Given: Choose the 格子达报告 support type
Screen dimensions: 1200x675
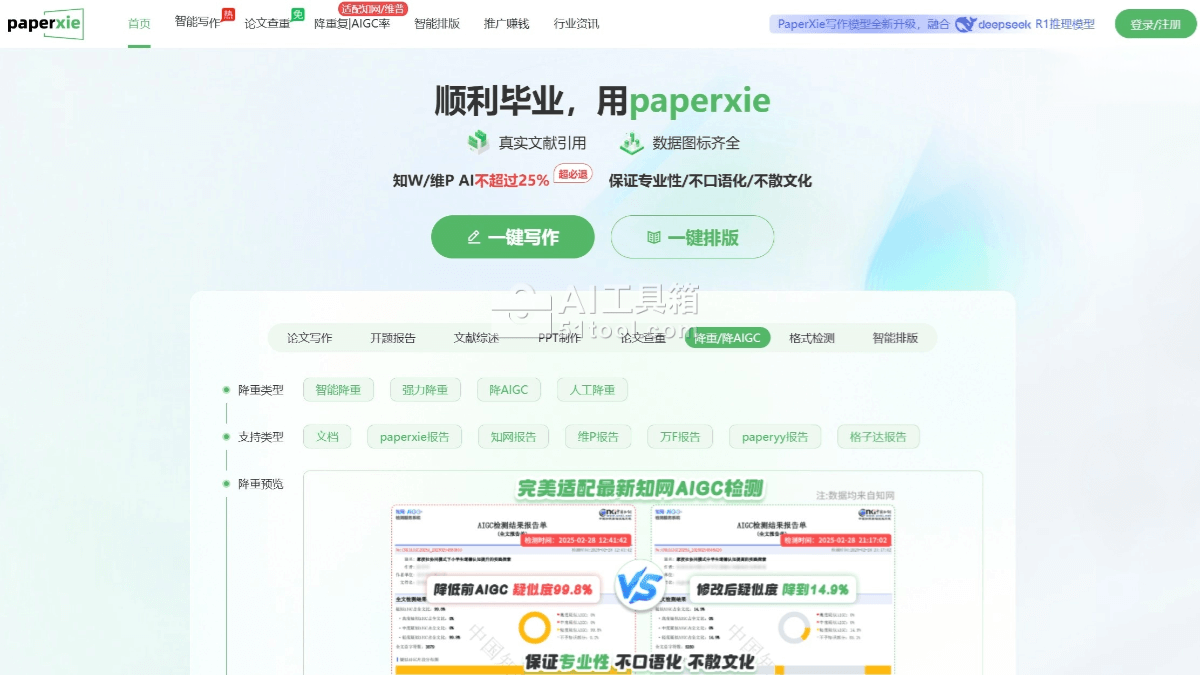Looking at the screenshot, I should [x=878, y=437].
